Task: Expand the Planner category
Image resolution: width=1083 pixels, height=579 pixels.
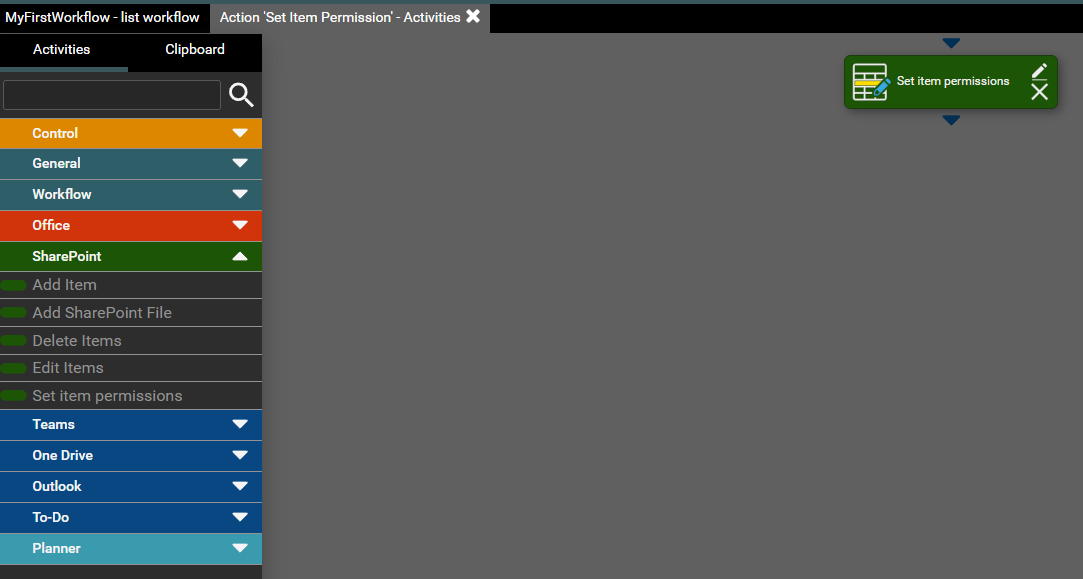Action: point(239,548)
